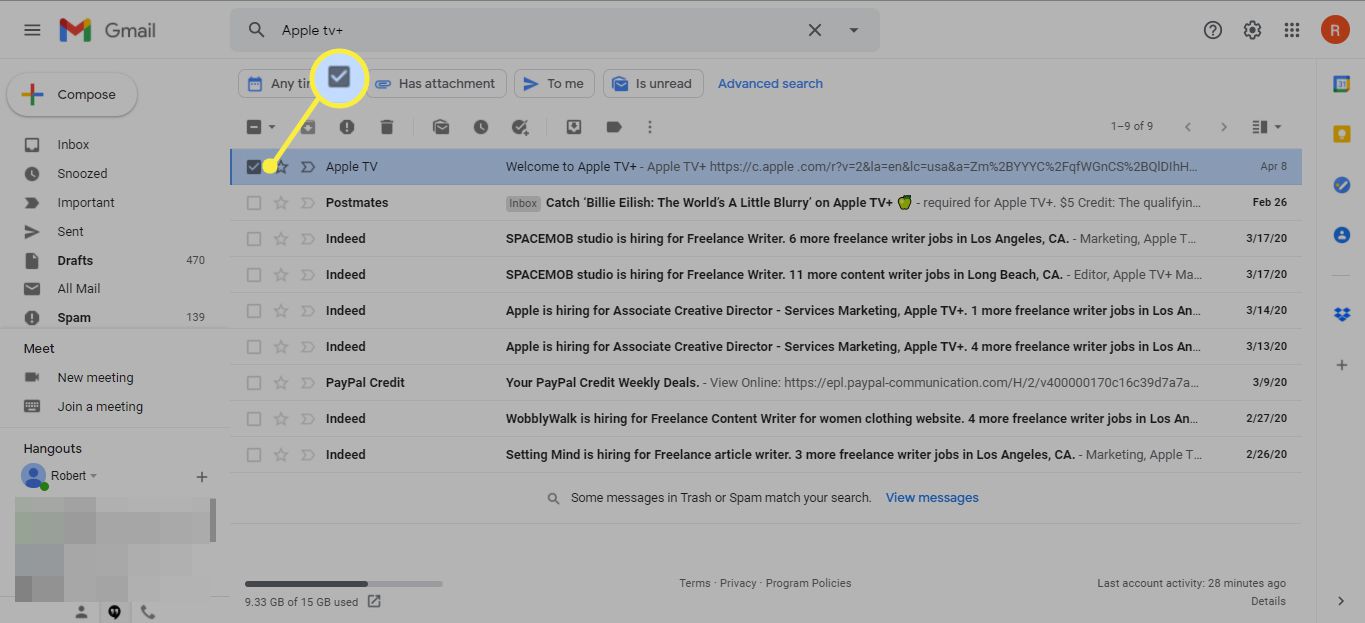Open the To me filter dropdown
This screenshot has width=1365, height=623.
554,83
